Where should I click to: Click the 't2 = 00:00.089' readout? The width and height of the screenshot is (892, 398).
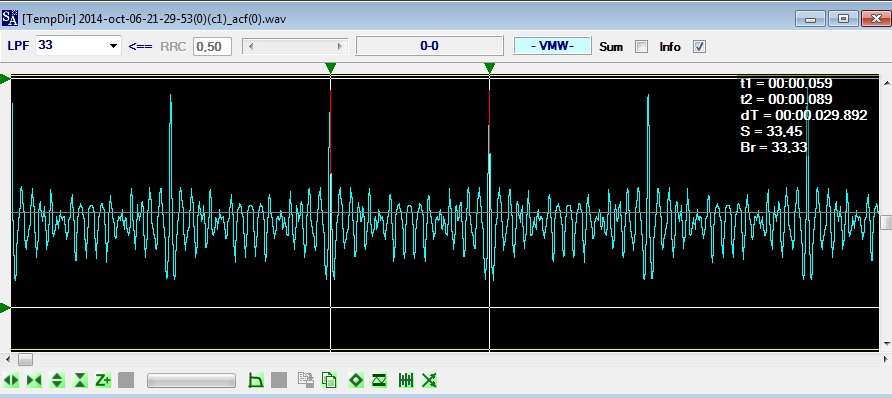coord(786,100)
